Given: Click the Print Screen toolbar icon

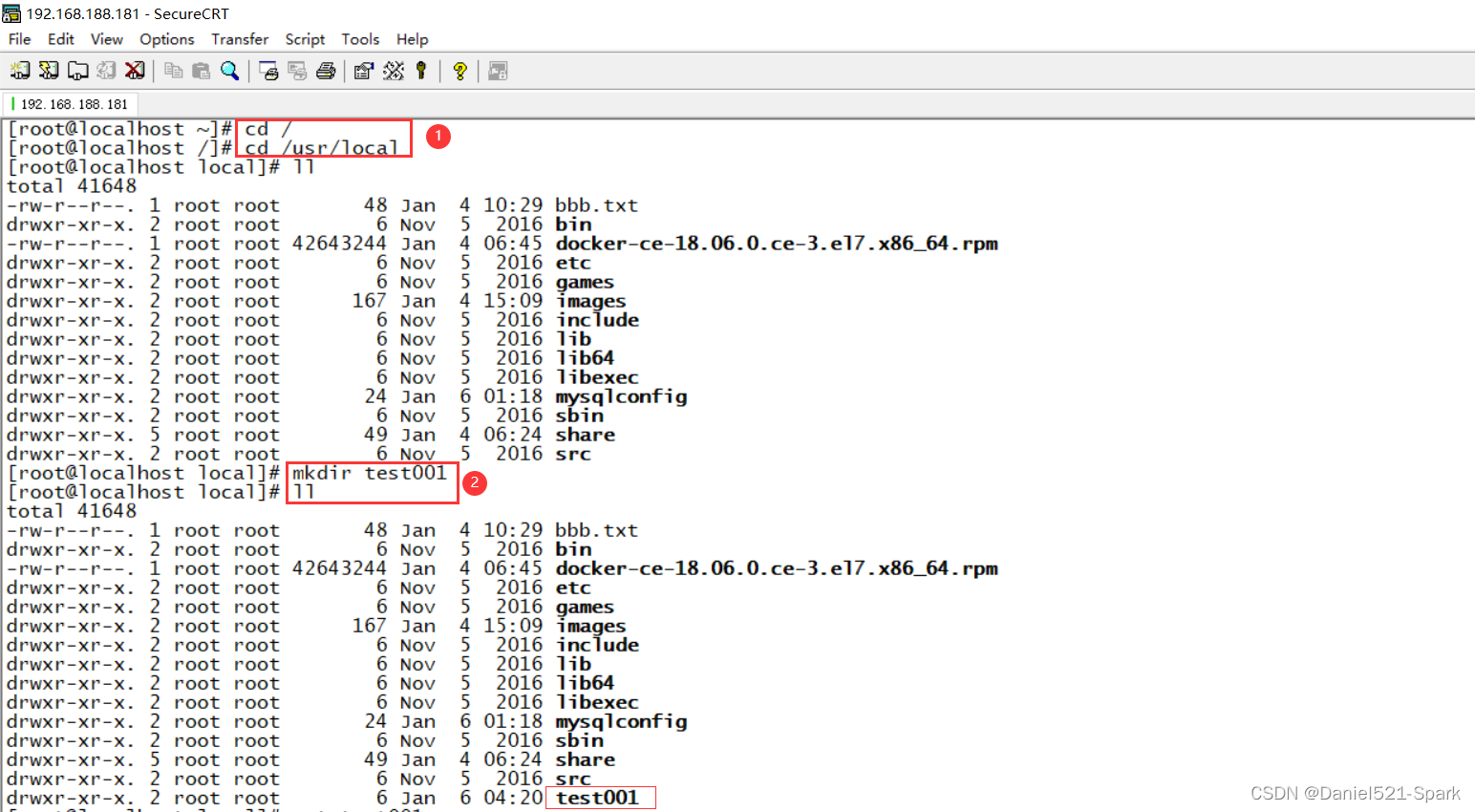Looking at the screenshot, I should point(269,71).
